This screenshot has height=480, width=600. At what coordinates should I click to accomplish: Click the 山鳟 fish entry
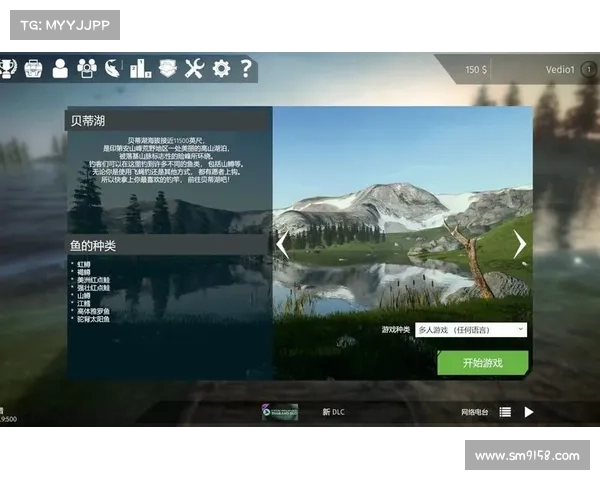pyautogui.click(x=84, y=296)
